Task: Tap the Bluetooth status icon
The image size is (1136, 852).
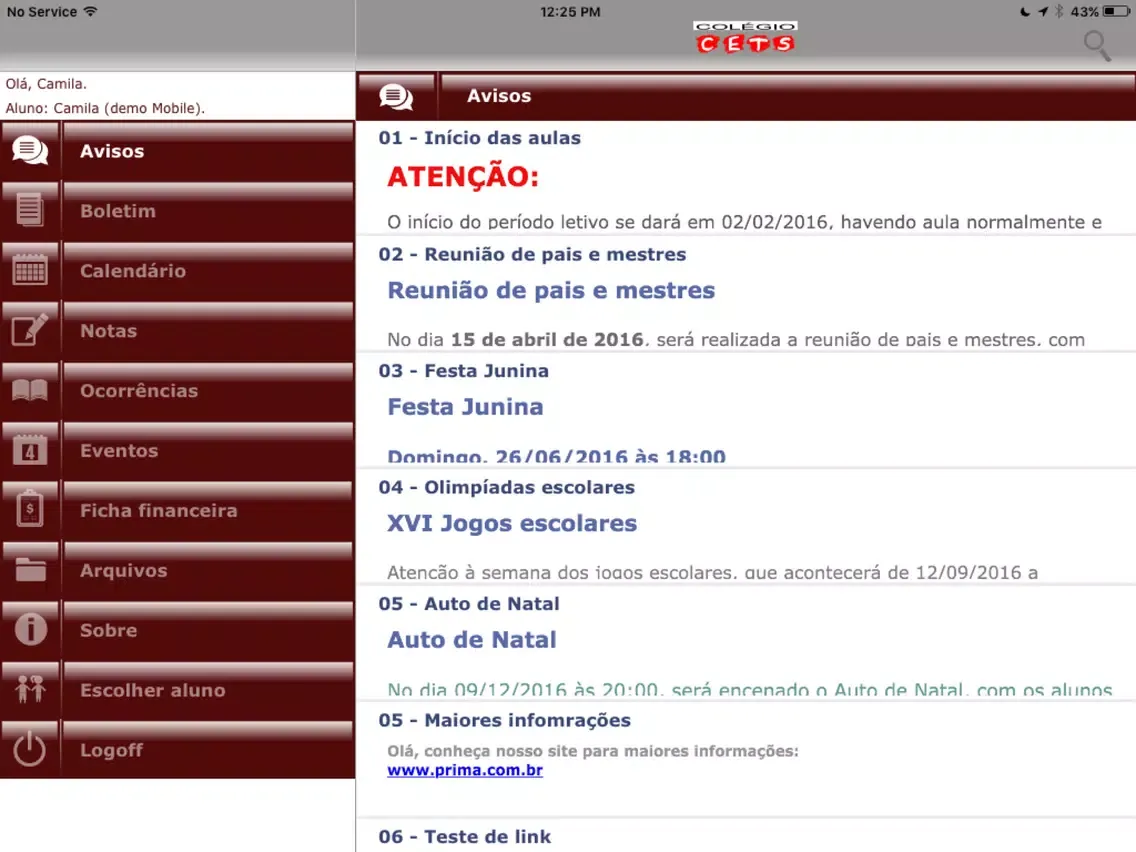Action: (x=1059, y=12)
